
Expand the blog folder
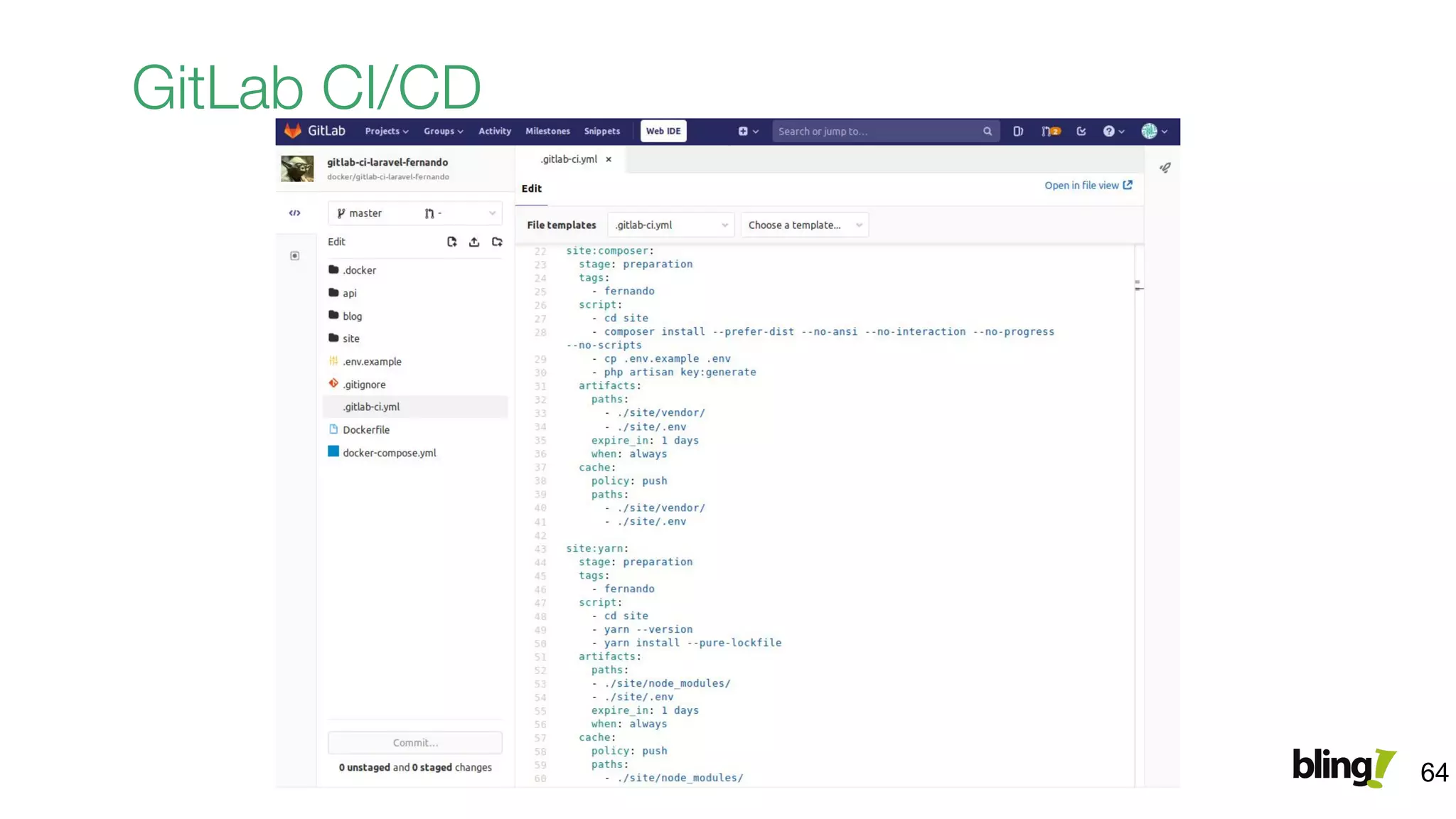point(346,316)
